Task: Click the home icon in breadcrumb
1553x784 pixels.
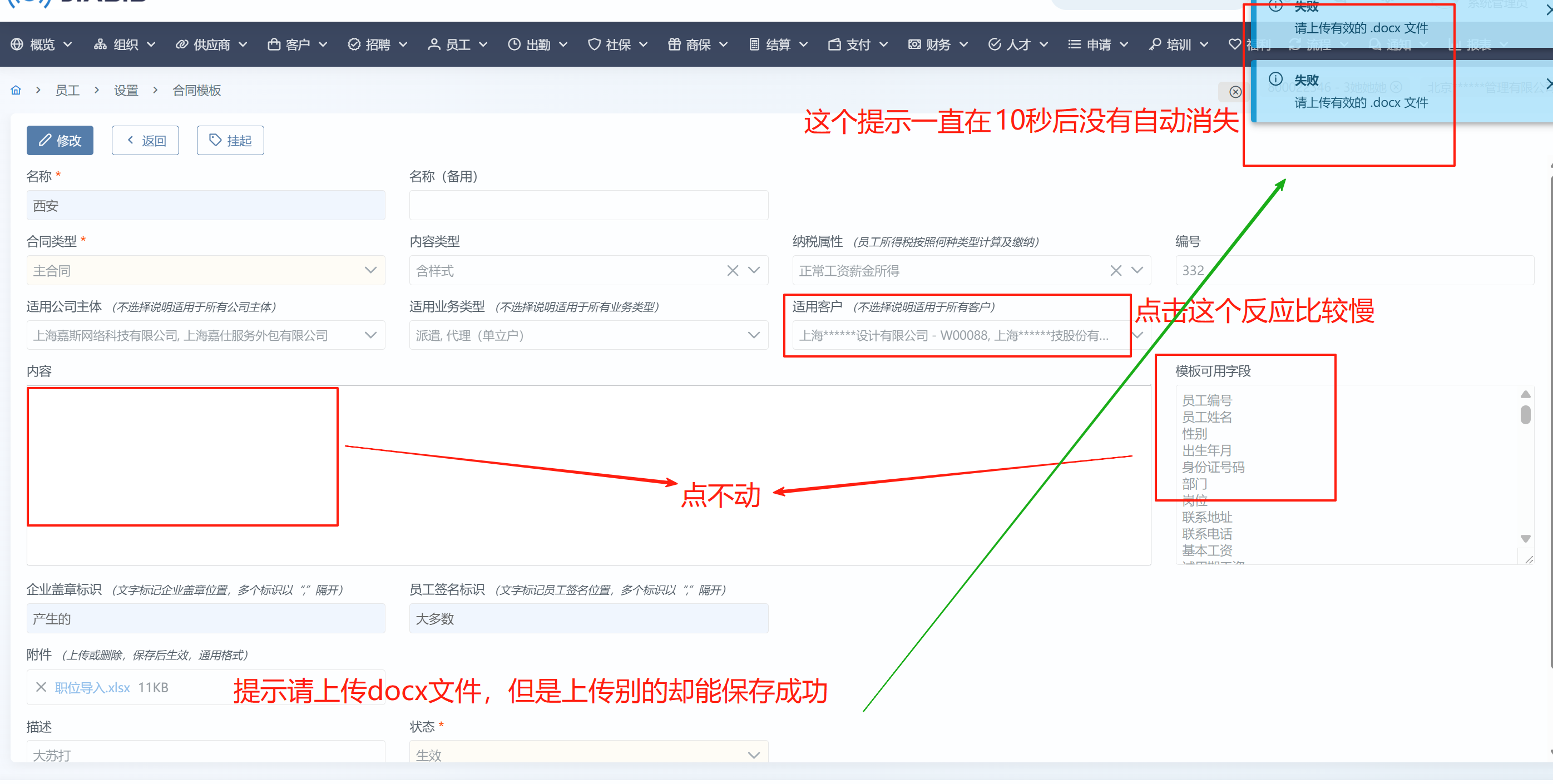Action: tap(16, 91)
